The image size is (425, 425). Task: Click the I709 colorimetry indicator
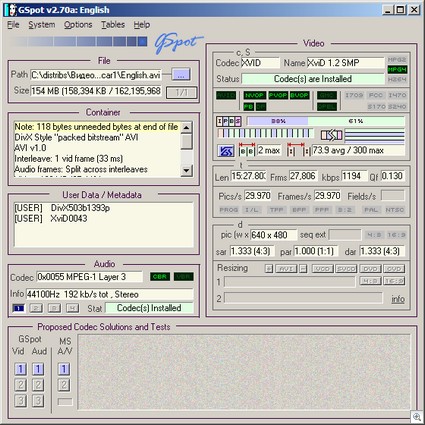click(354, 95)
